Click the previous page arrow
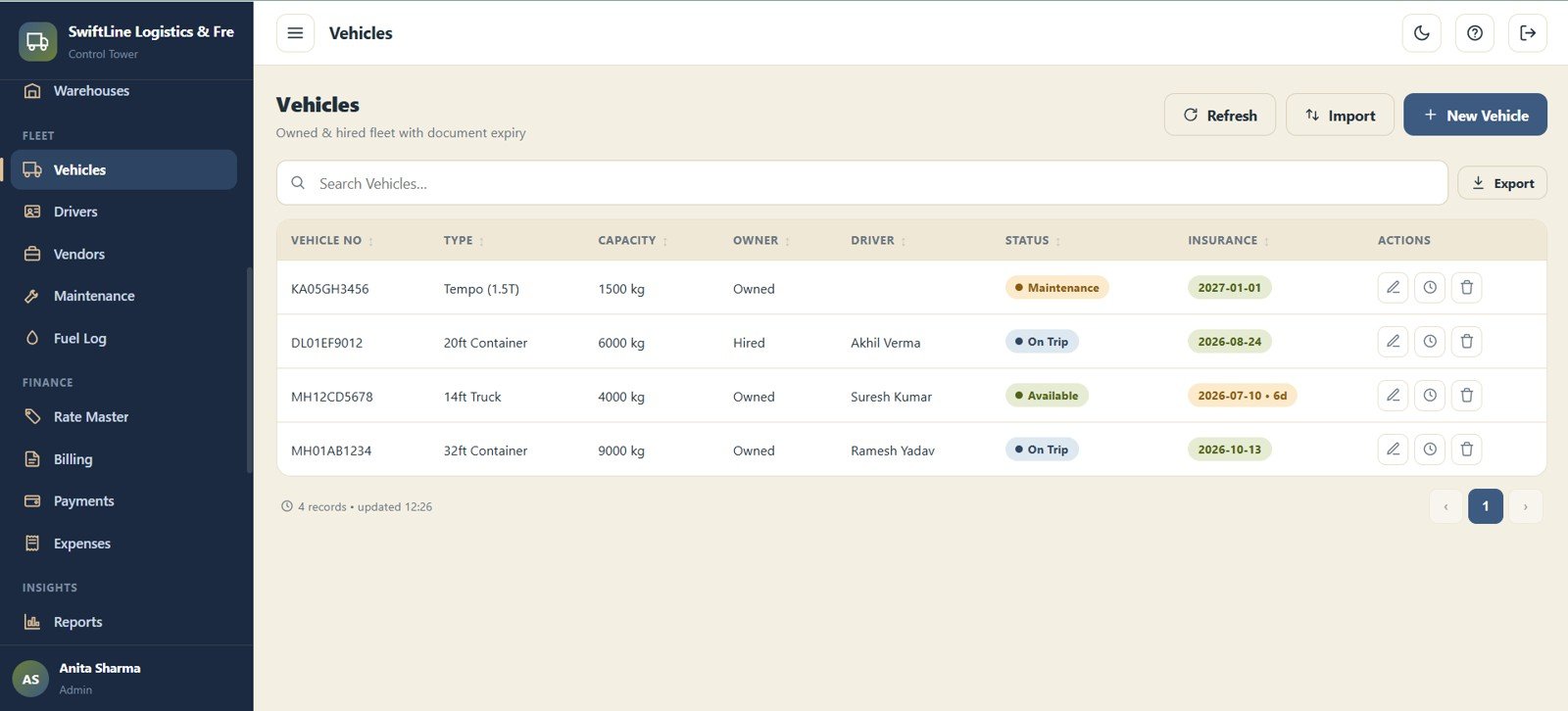This screenshot has height=711, width=1568. [1445, 506]
